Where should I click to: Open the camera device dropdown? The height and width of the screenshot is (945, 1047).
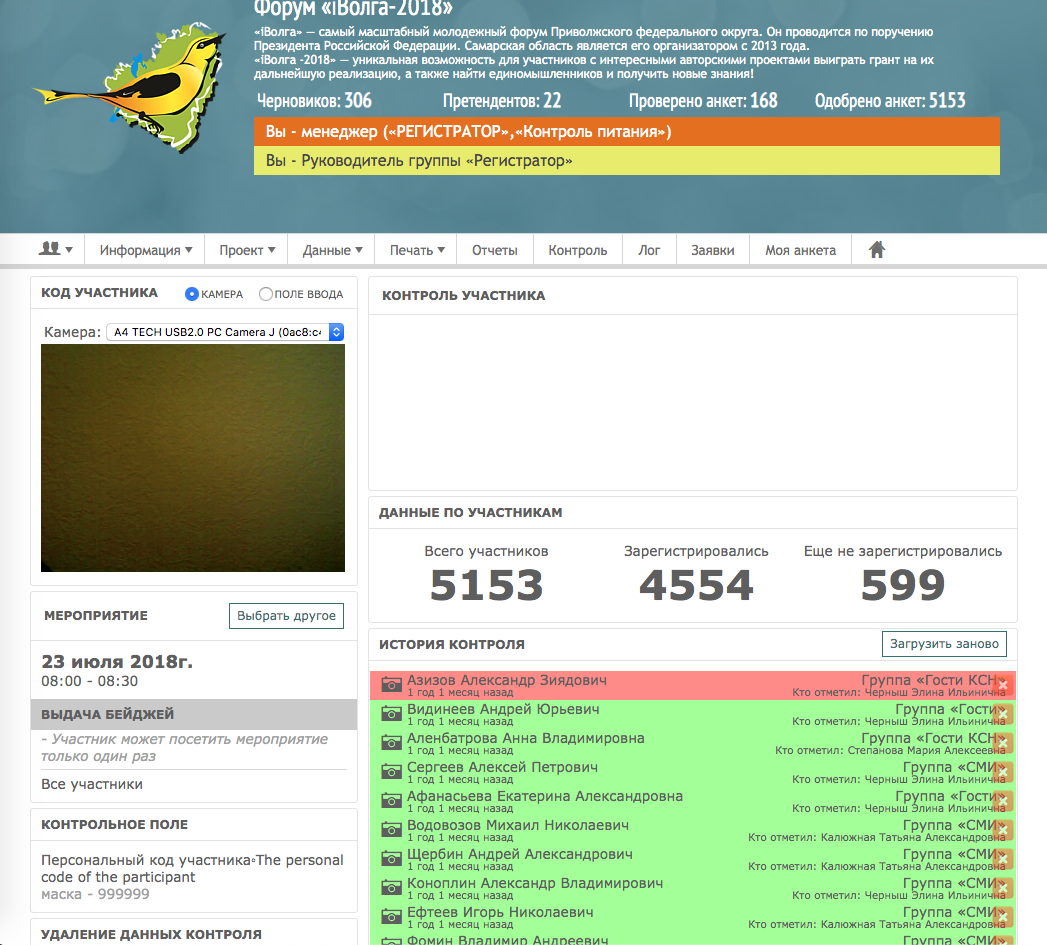(225, 332)
